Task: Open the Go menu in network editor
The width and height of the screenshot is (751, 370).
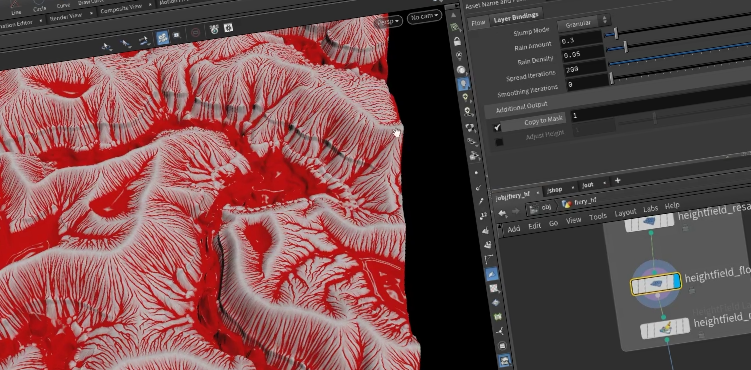Action: pos(553,223)
